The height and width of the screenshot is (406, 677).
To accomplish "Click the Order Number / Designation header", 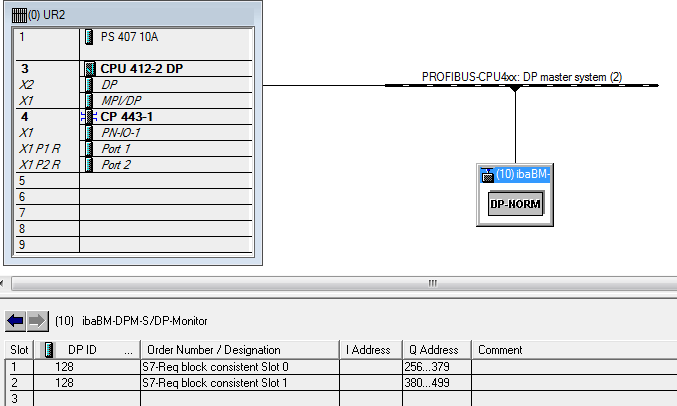I will 240,350.
